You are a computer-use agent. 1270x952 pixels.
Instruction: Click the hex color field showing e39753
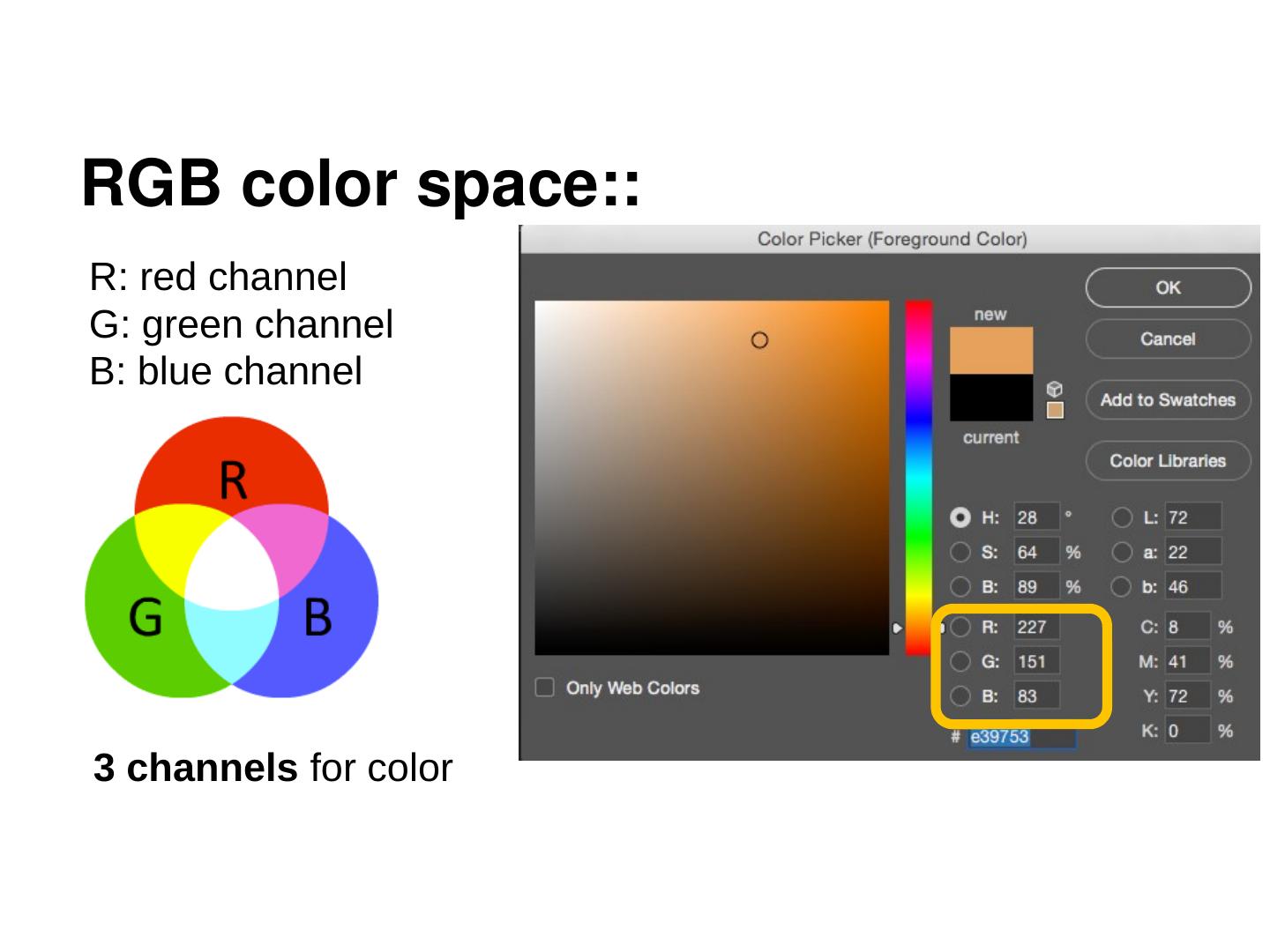click(1020, 737)
